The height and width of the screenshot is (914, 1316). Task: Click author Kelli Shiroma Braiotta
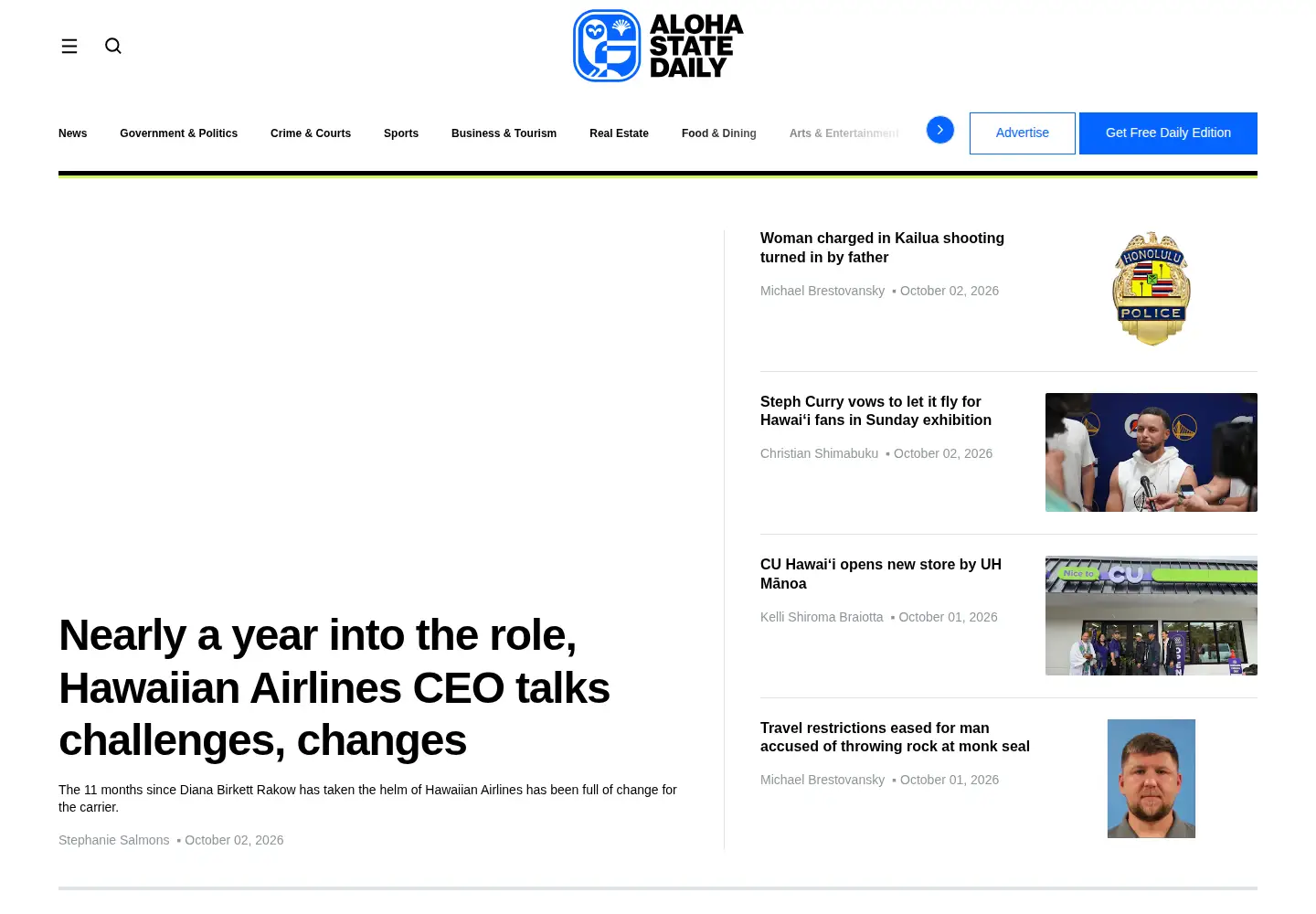822,617
